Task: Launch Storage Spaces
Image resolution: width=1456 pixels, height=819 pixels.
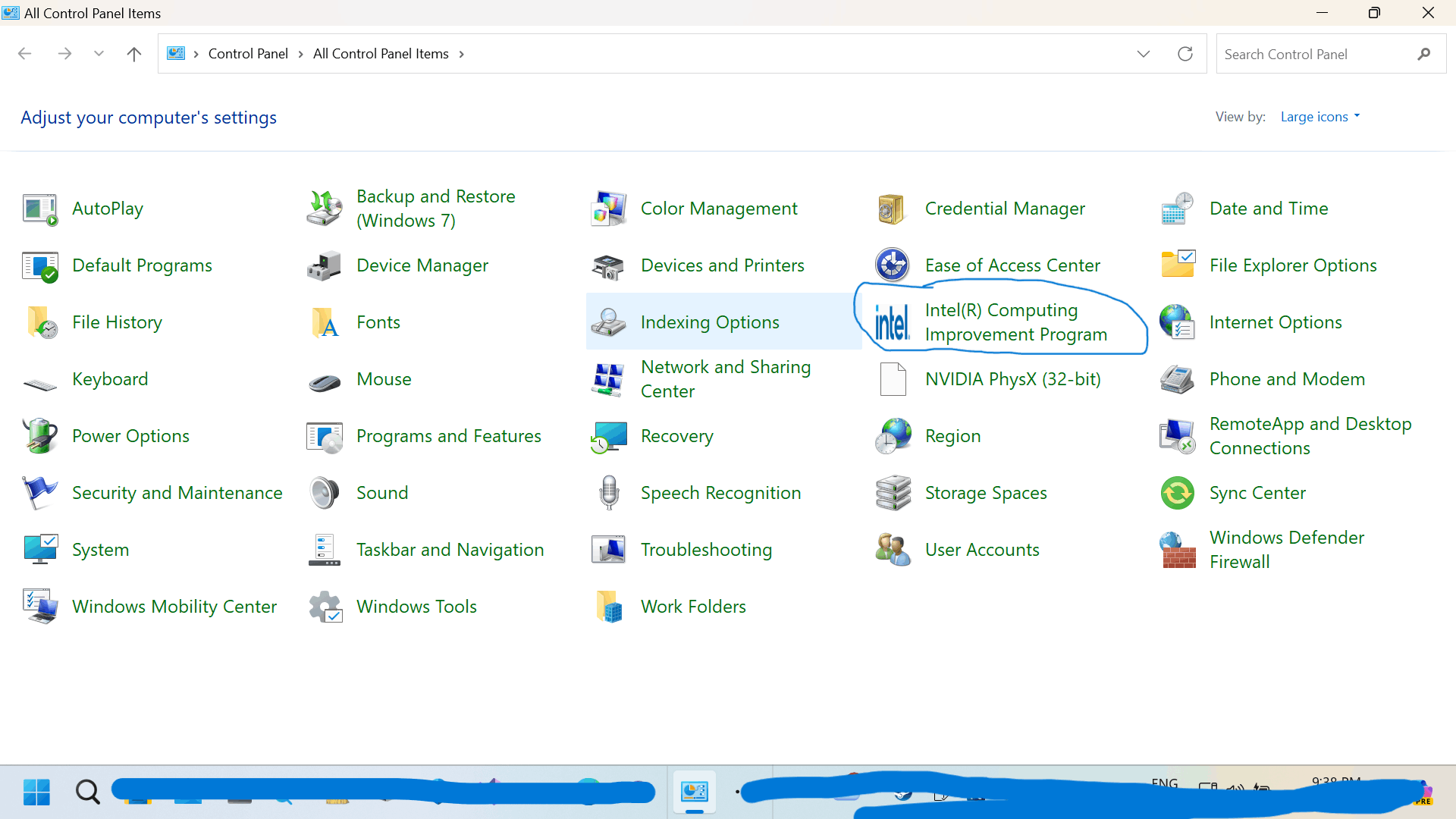Action: [x=985, y=492]
